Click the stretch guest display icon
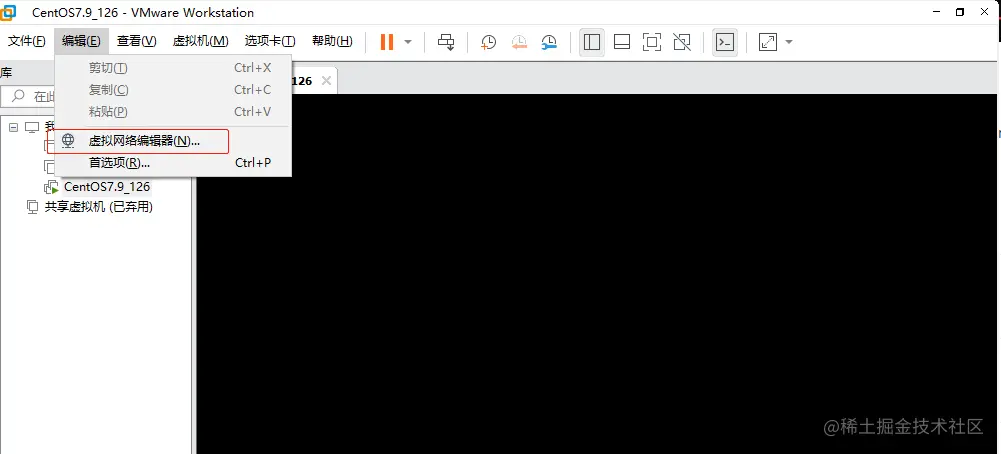1001x454 pixels. [767, 42]
